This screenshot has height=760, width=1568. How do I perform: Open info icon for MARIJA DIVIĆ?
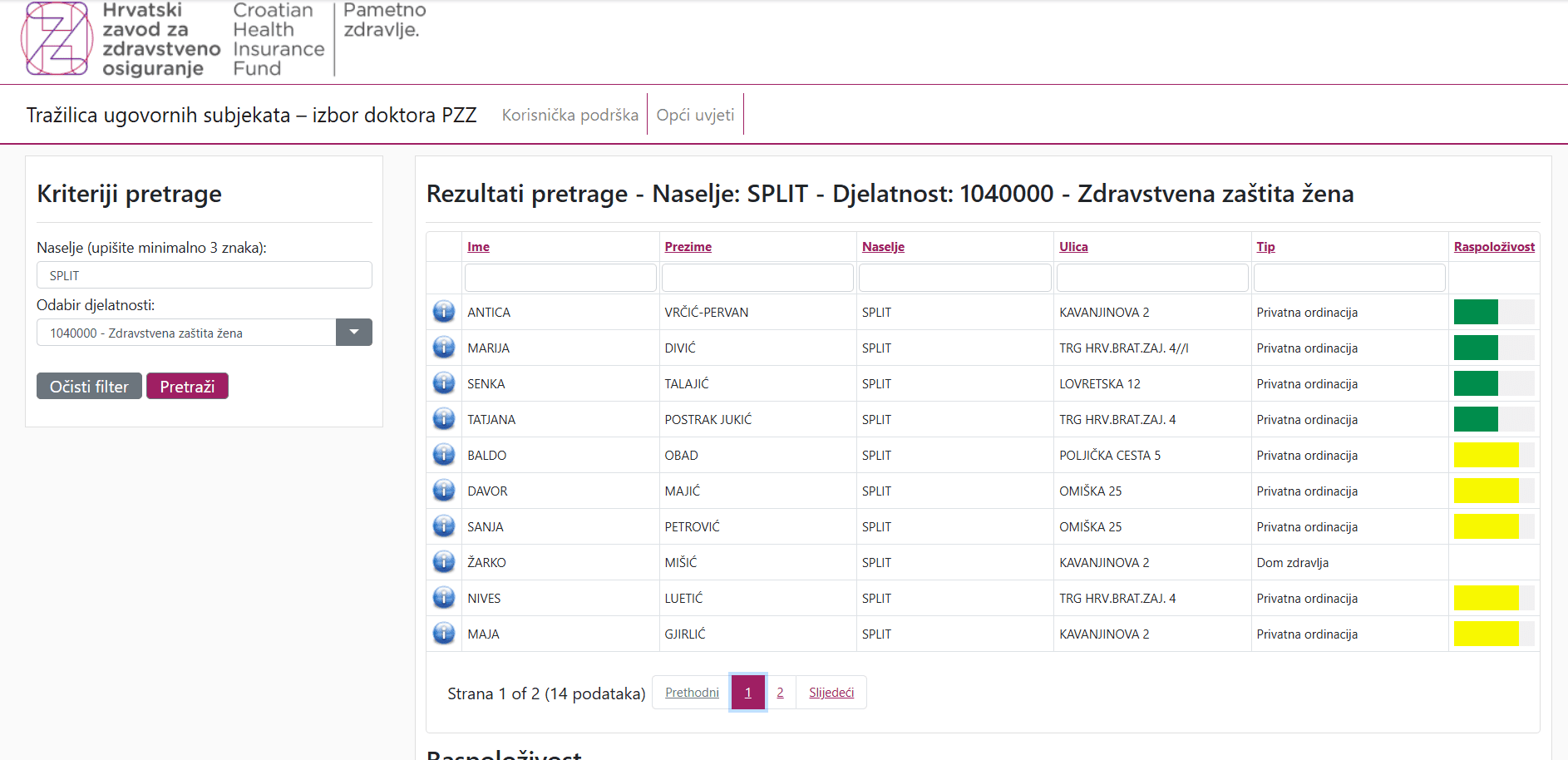(444, 348)
